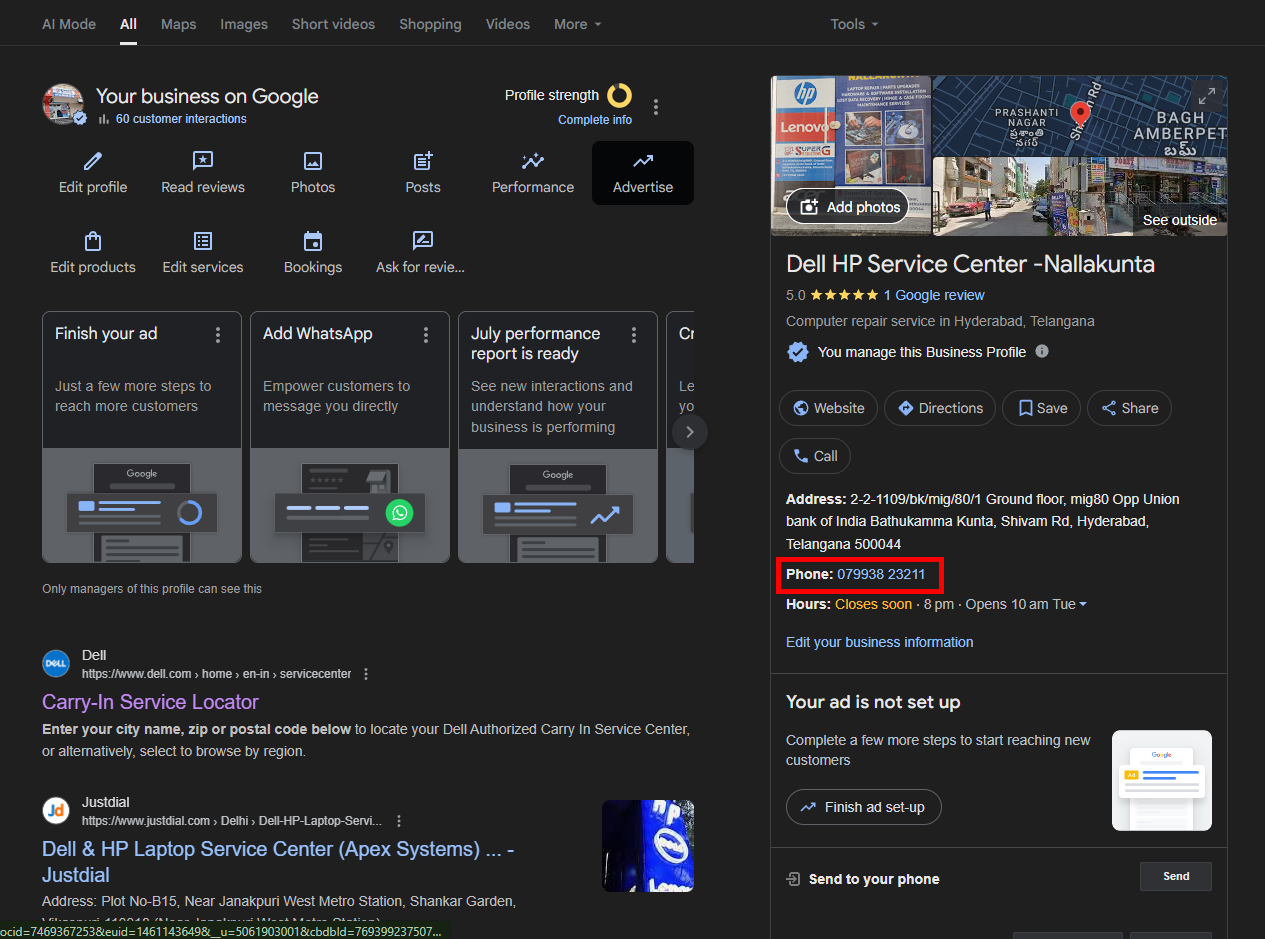Open options menu on Finish your ad card
The image size is (1265, 939).
click(x=218, y=335)
